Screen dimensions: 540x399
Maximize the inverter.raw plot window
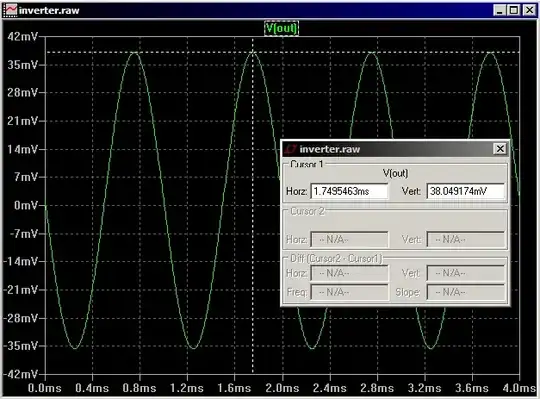tap(514, 10)
